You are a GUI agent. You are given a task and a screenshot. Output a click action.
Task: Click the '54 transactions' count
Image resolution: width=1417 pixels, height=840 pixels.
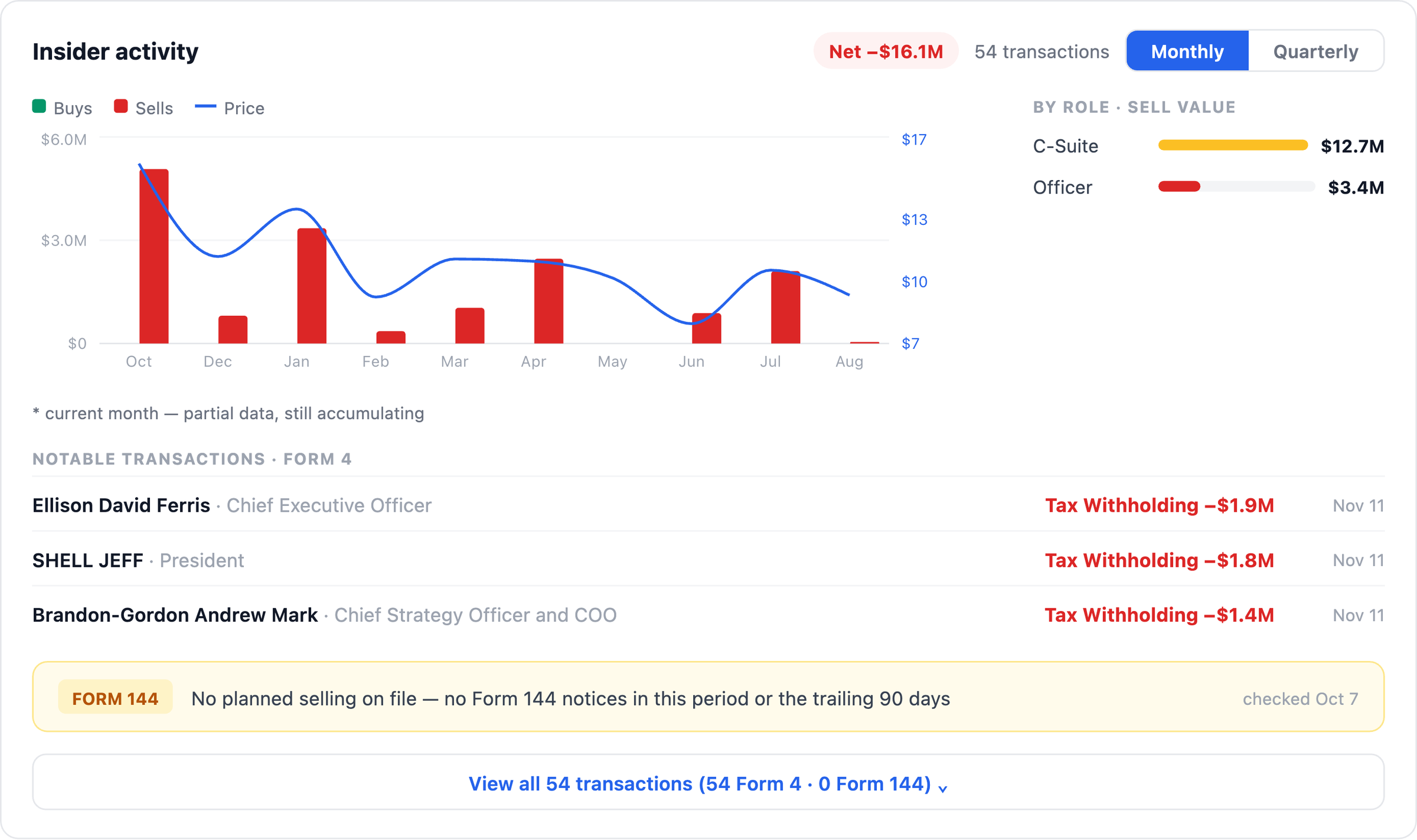(1041, 51)
